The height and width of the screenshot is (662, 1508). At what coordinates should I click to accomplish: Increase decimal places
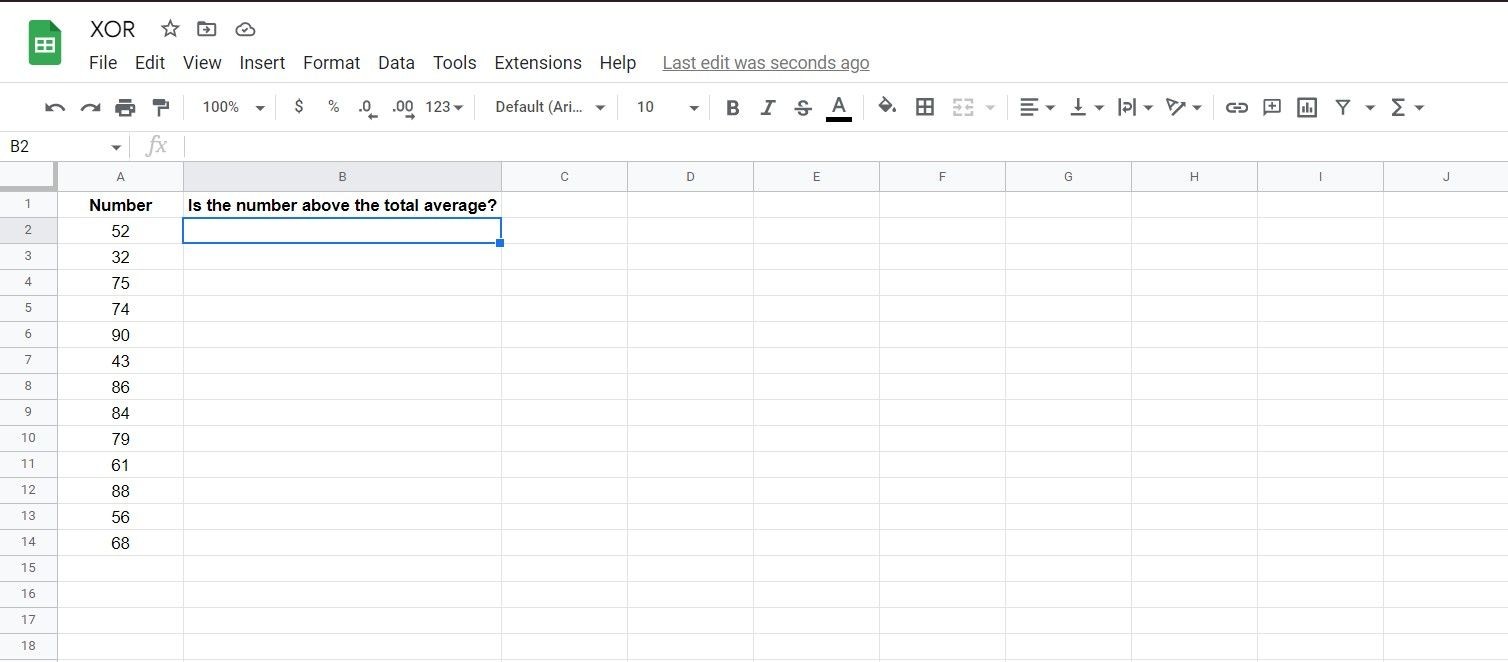coord(403,108)
